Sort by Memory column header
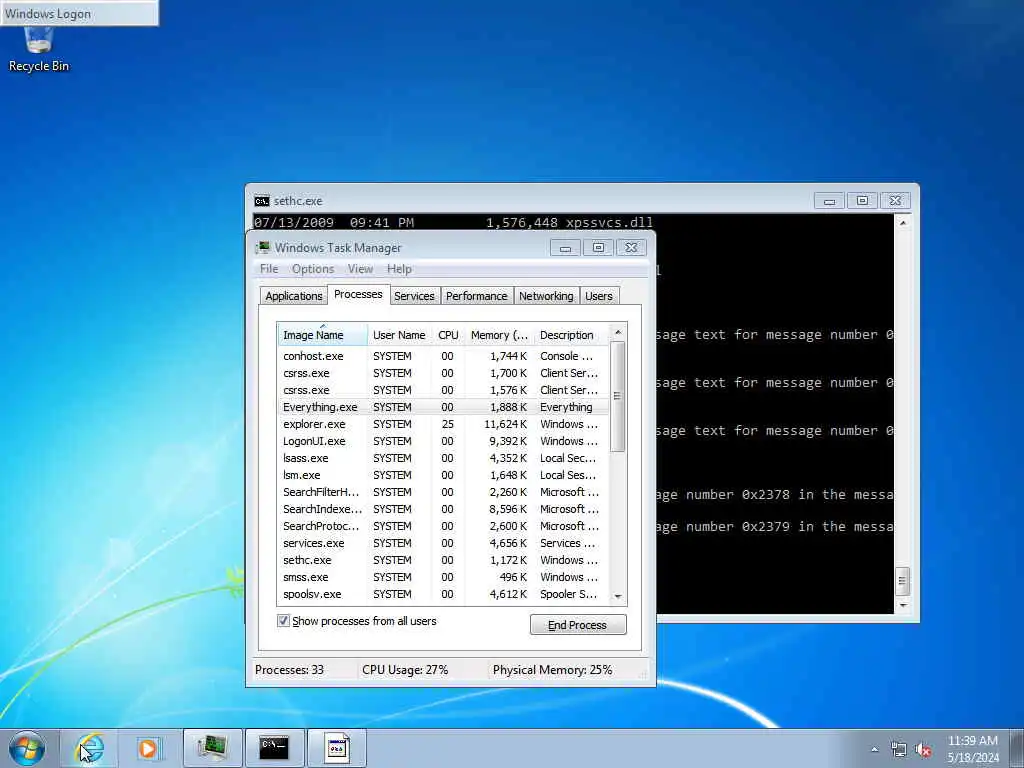The width and height of the screenshot is (1024, 768). [500, 335]
